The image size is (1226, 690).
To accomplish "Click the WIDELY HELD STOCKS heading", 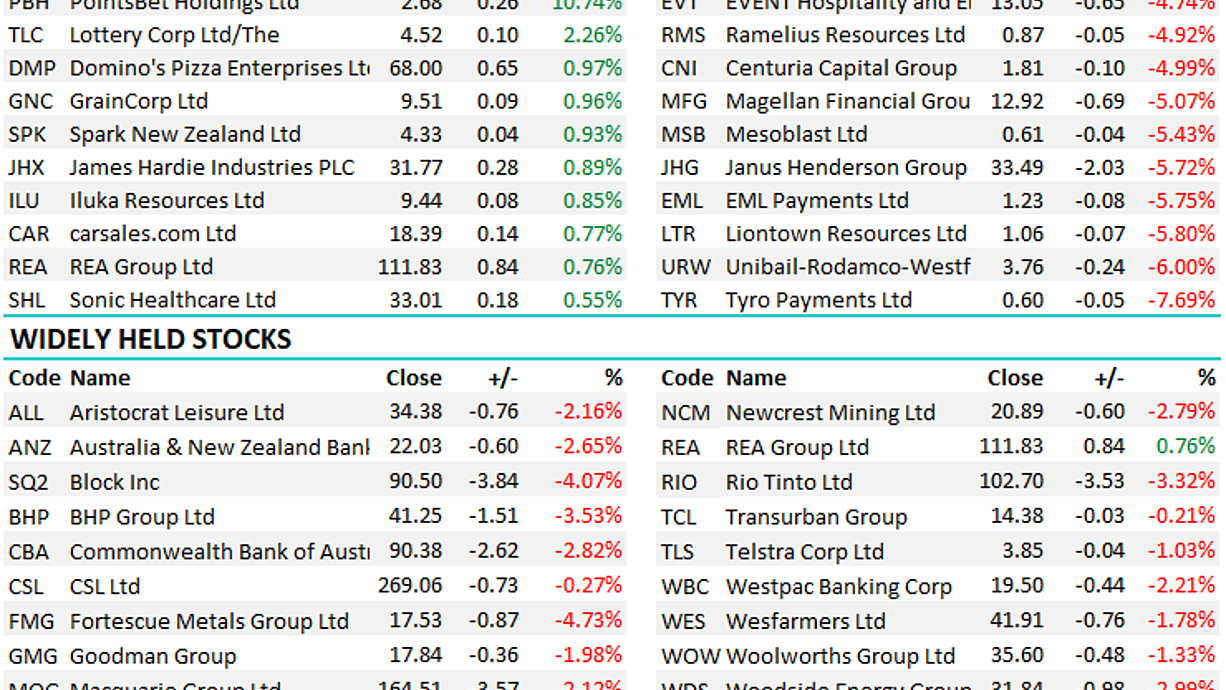I will pos(151,340).
